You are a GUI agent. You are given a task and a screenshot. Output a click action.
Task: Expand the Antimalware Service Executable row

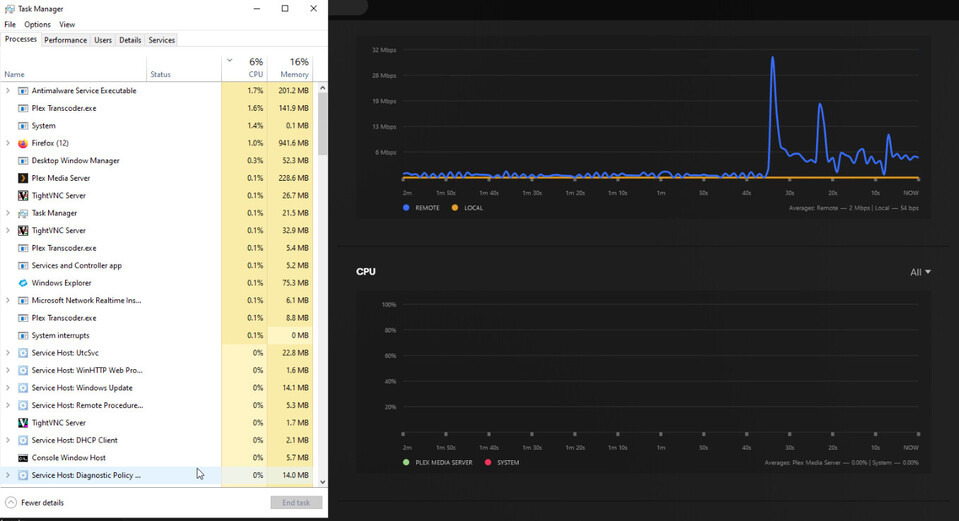point(7,91)
